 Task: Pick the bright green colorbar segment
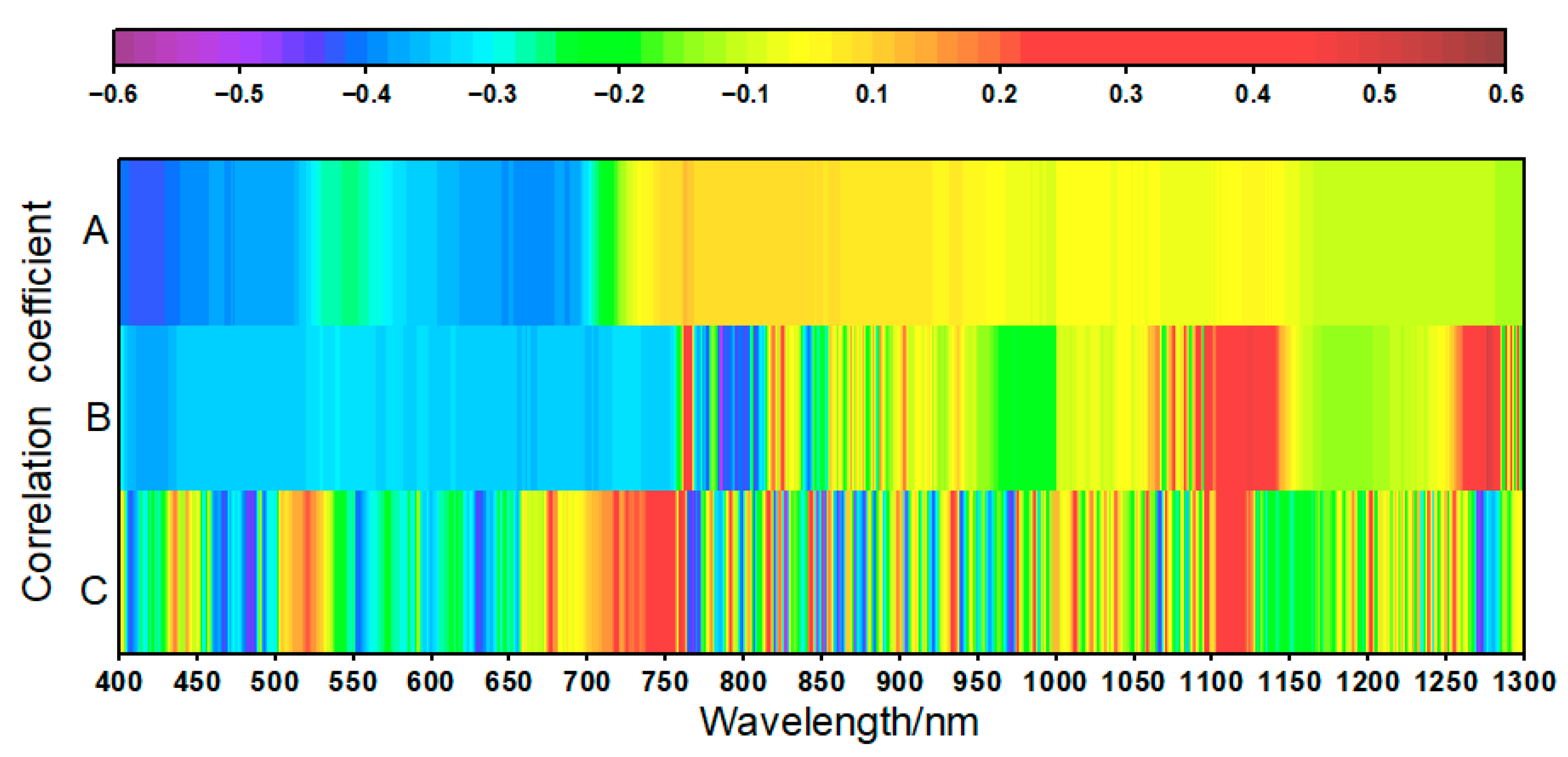click(598, 47)
